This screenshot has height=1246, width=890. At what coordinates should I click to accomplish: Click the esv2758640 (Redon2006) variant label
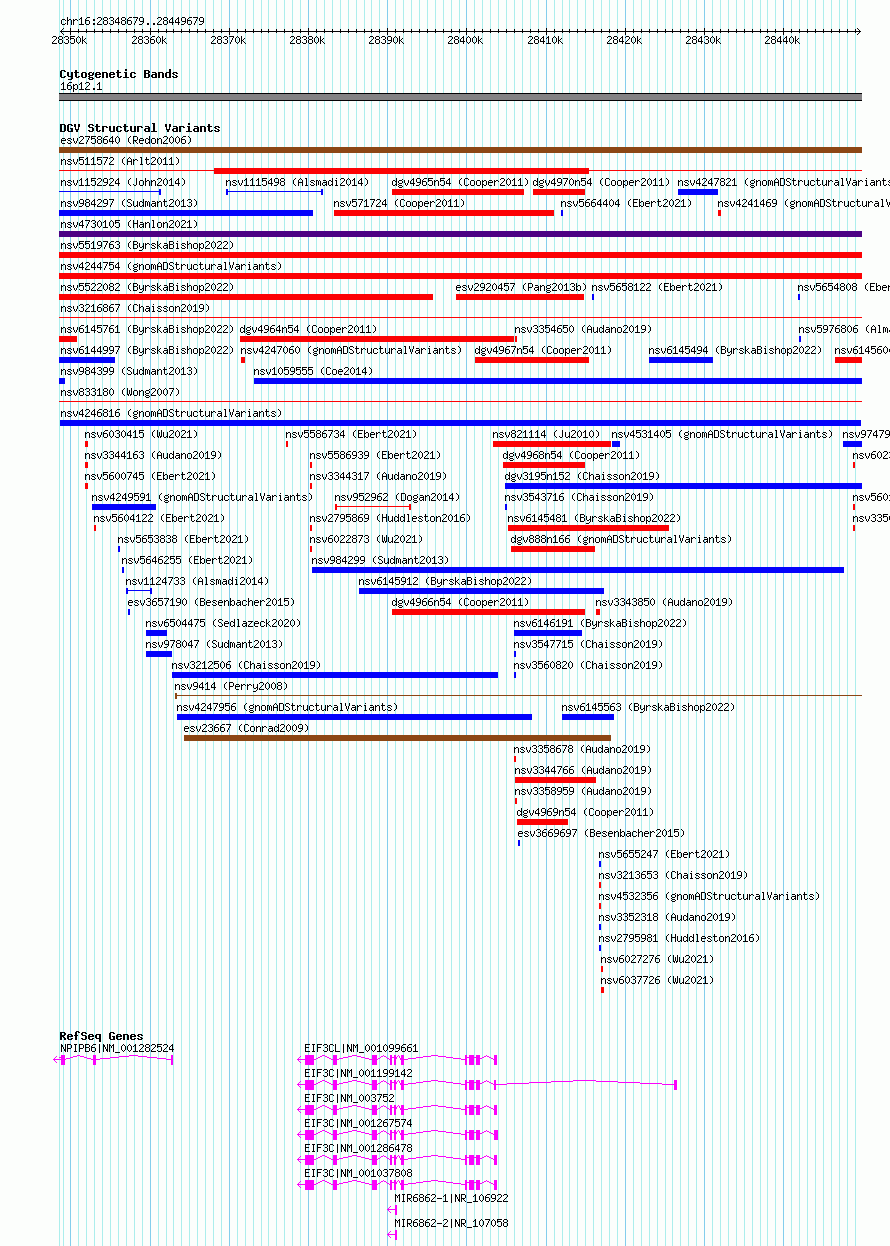[126, 140]
